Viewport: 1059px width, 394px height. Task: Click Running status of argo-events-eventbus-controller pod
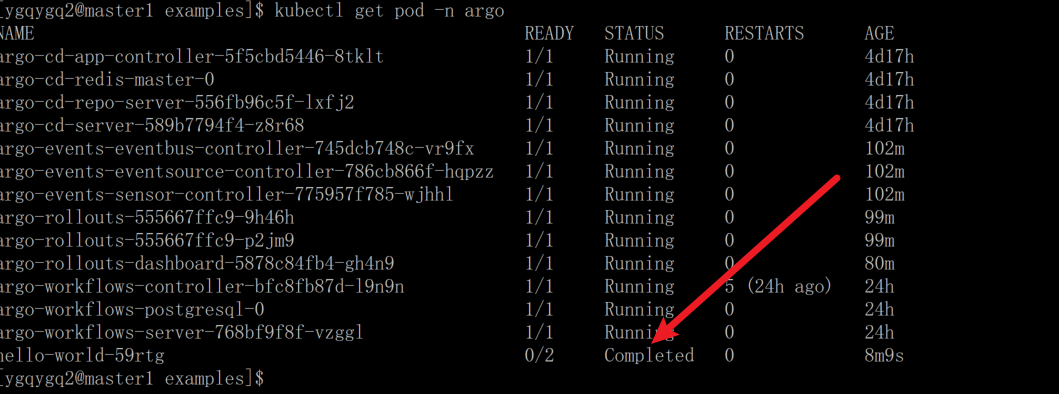tap(639, 149)
